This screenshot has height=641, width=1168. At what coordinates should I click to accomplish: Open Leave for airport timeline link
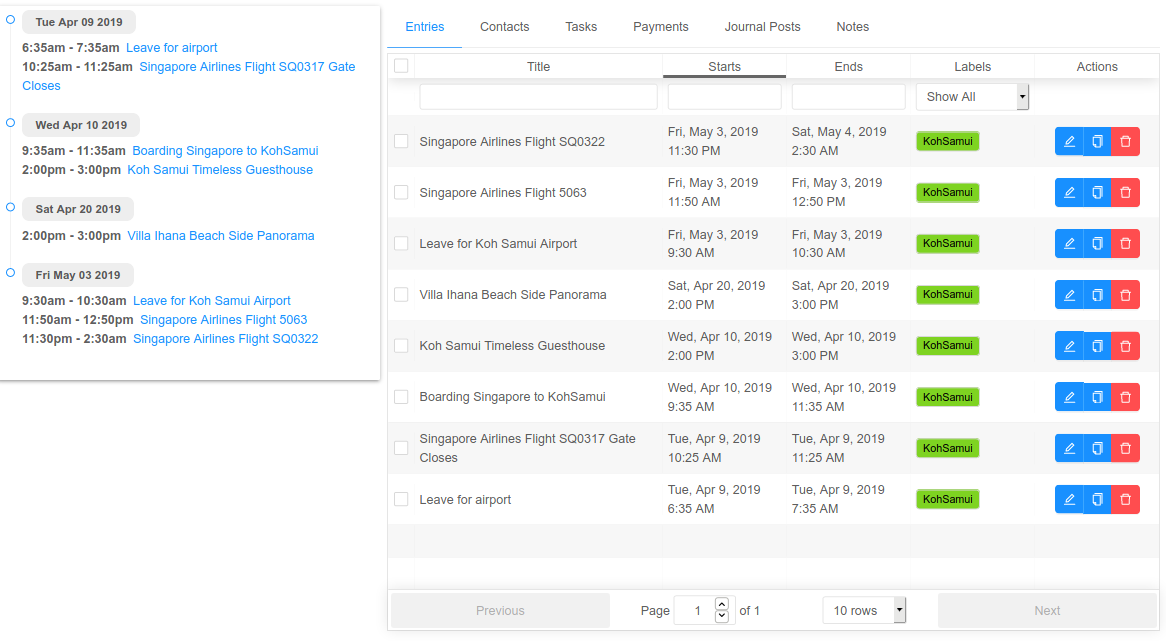tap(171, 48)
